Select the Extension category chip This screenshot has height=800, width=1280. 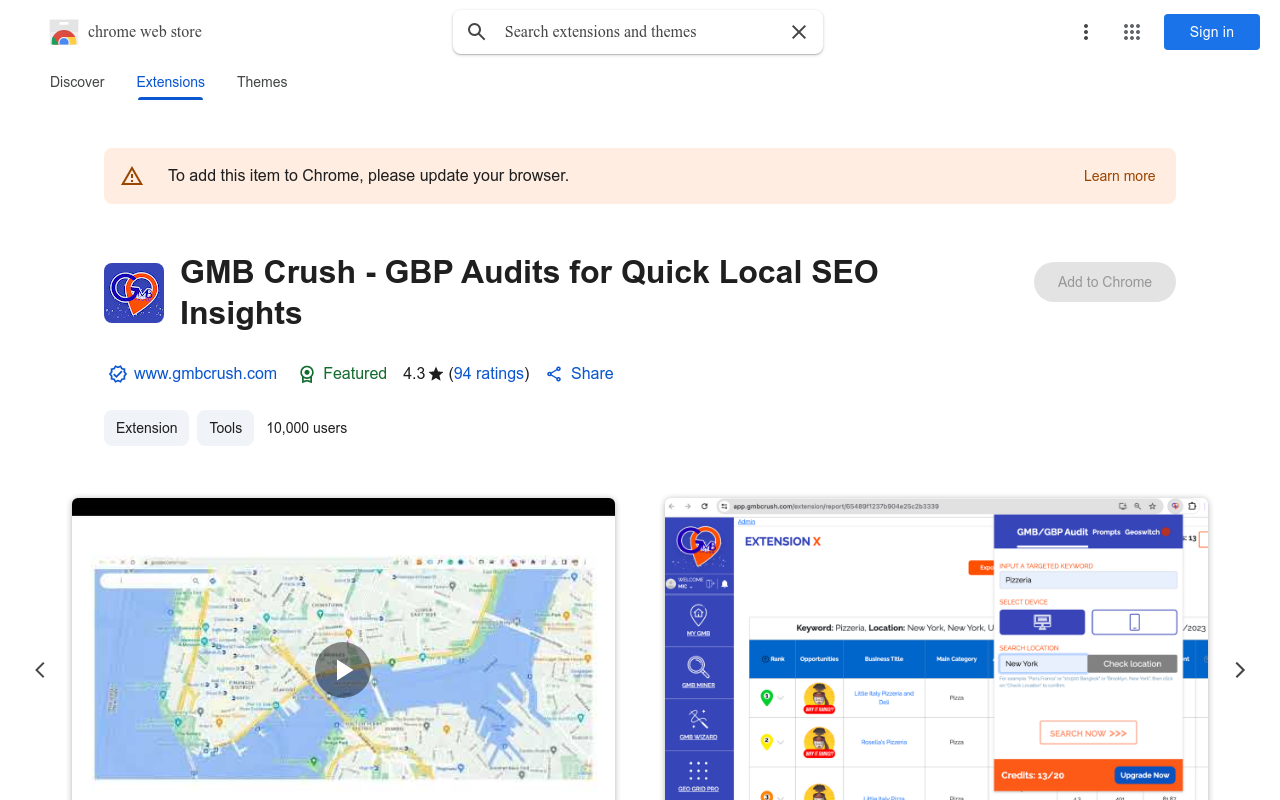click(146, 428)
